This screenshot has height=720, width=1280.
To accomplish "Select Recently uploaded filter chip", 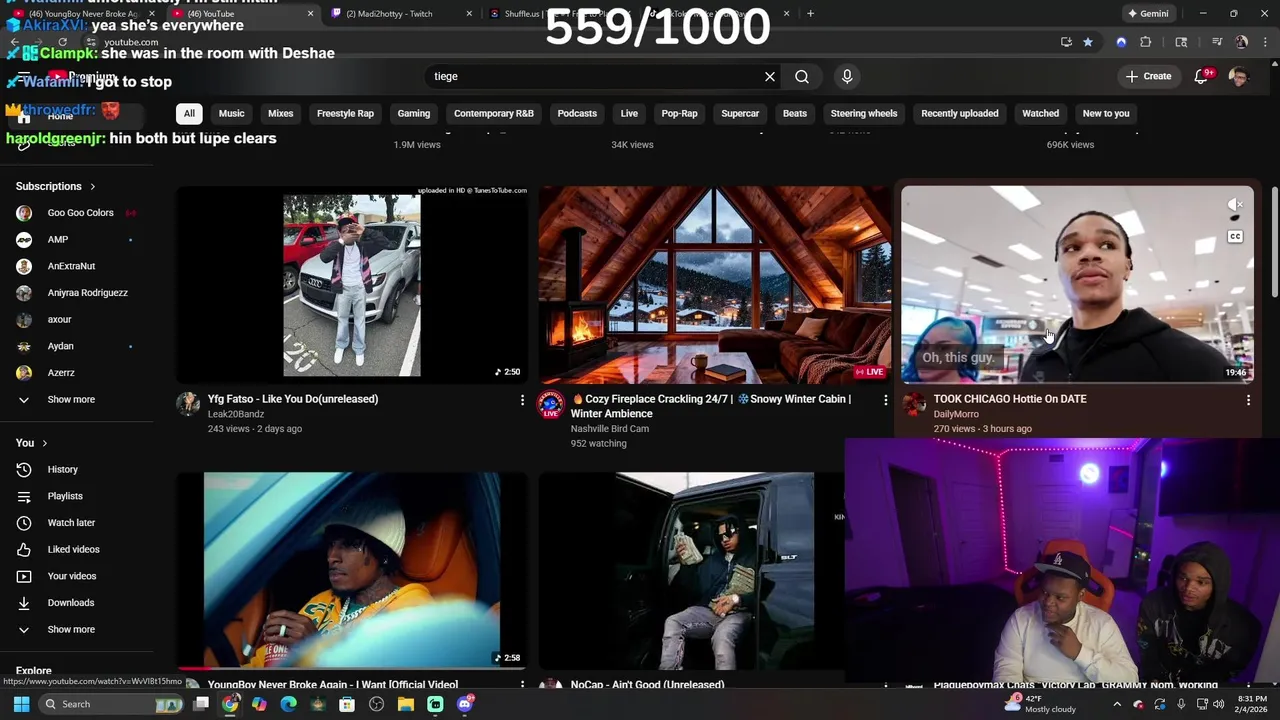I will [959, 113].
